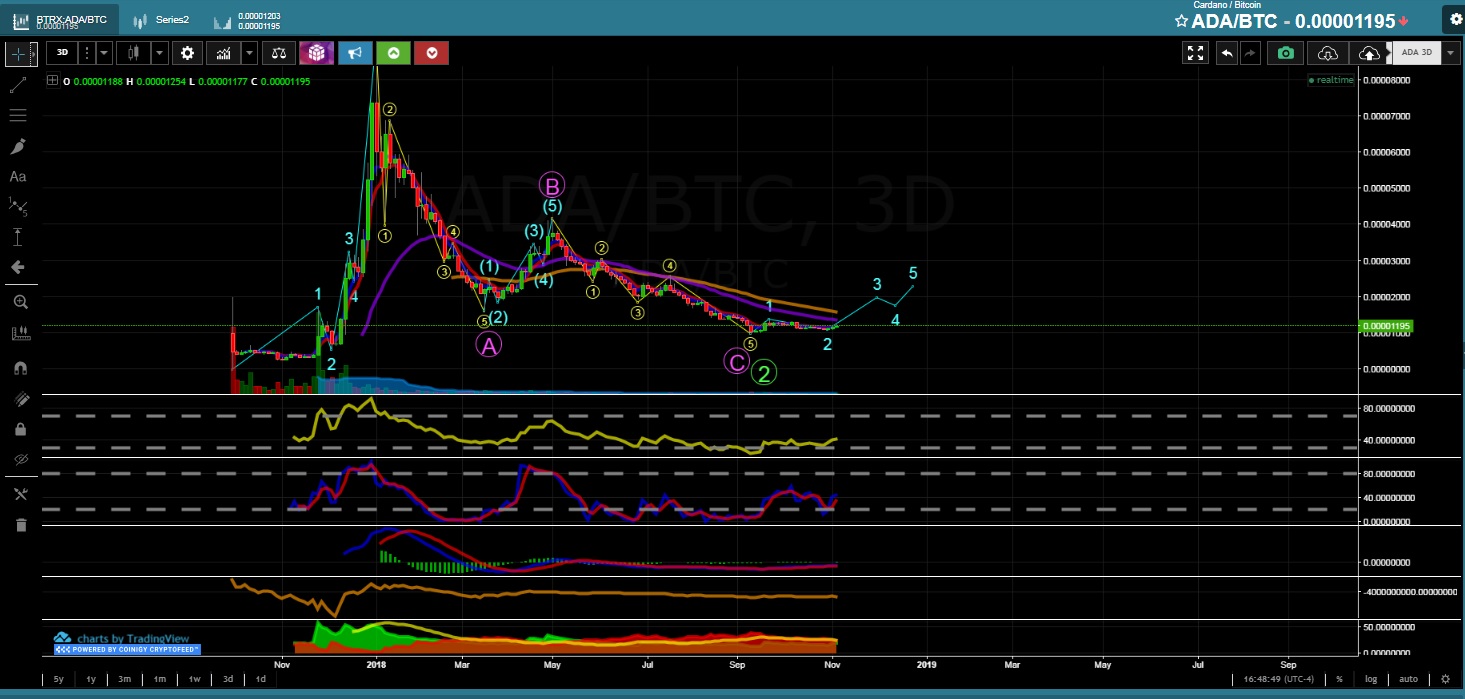Open the 3D interval selector
Screen dimensions: 1465x699
tap(62, 53)
